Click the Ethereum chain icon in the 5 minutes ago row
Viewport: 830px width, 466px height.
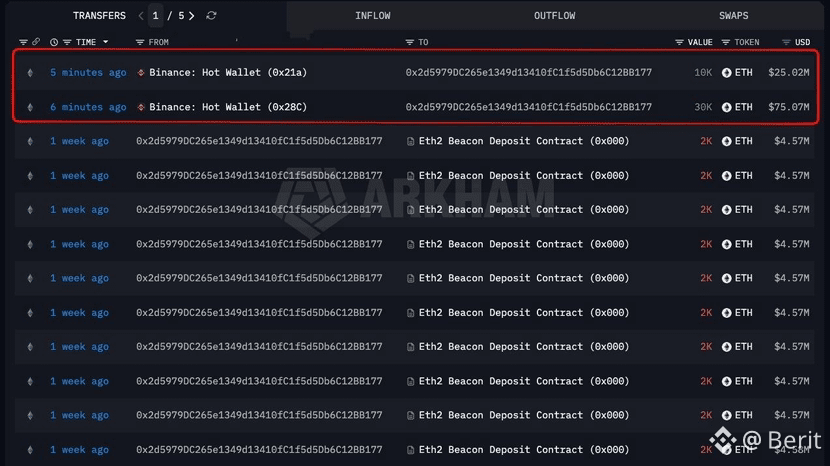pyautogui.click(x=30, y=73)
